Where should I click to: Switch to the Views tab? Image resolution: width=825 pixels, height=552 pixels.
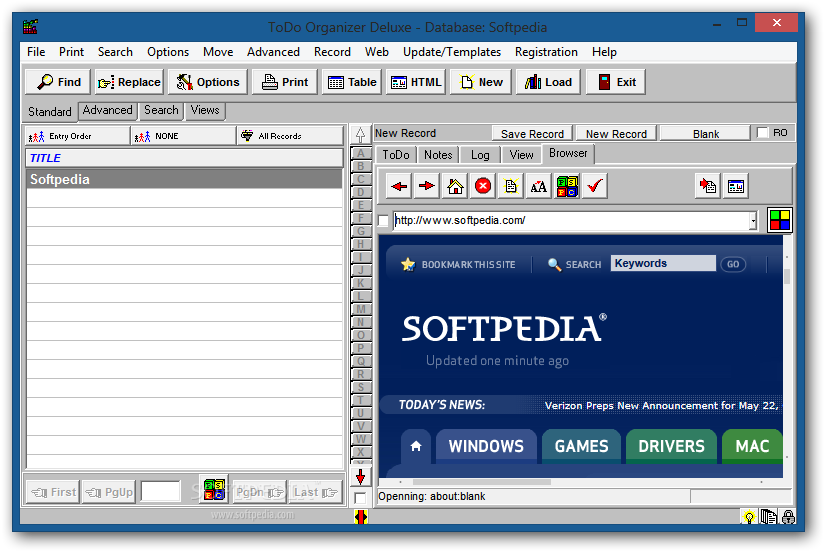point(205,111)
